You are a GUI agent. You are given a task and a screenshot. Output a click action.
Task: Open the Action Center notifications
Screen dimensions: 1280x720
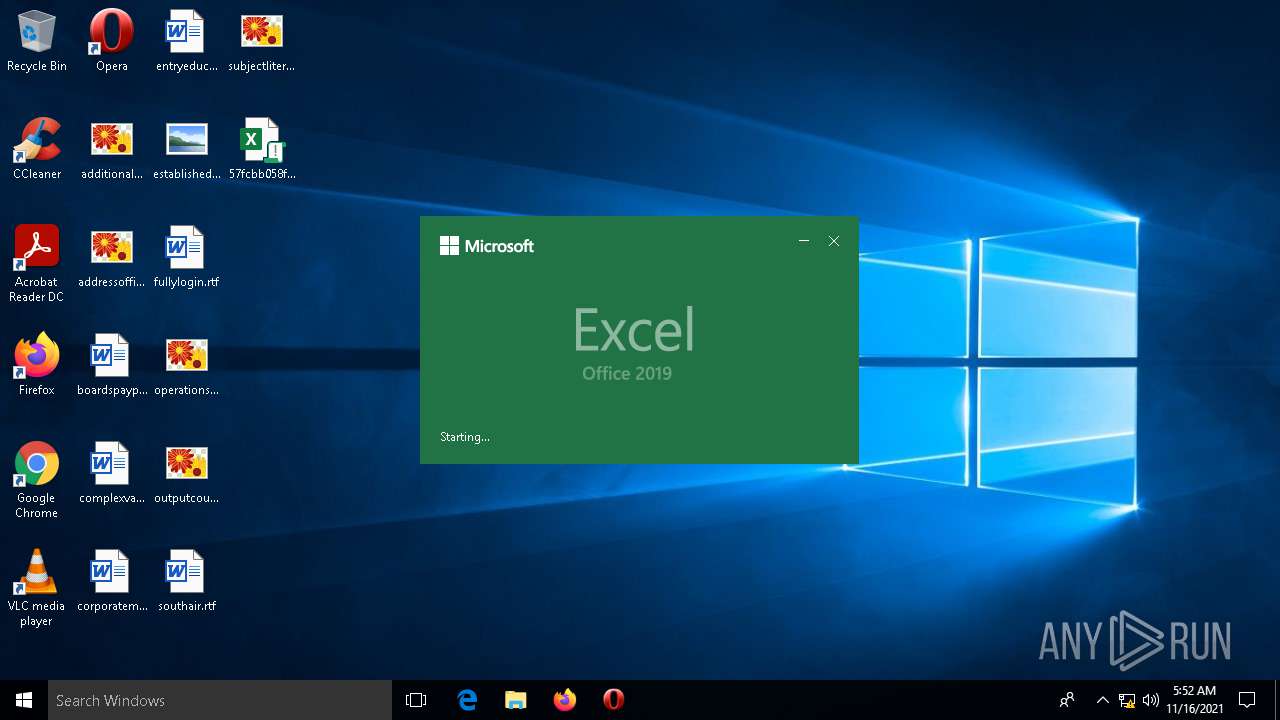[x=1247, y=700]
